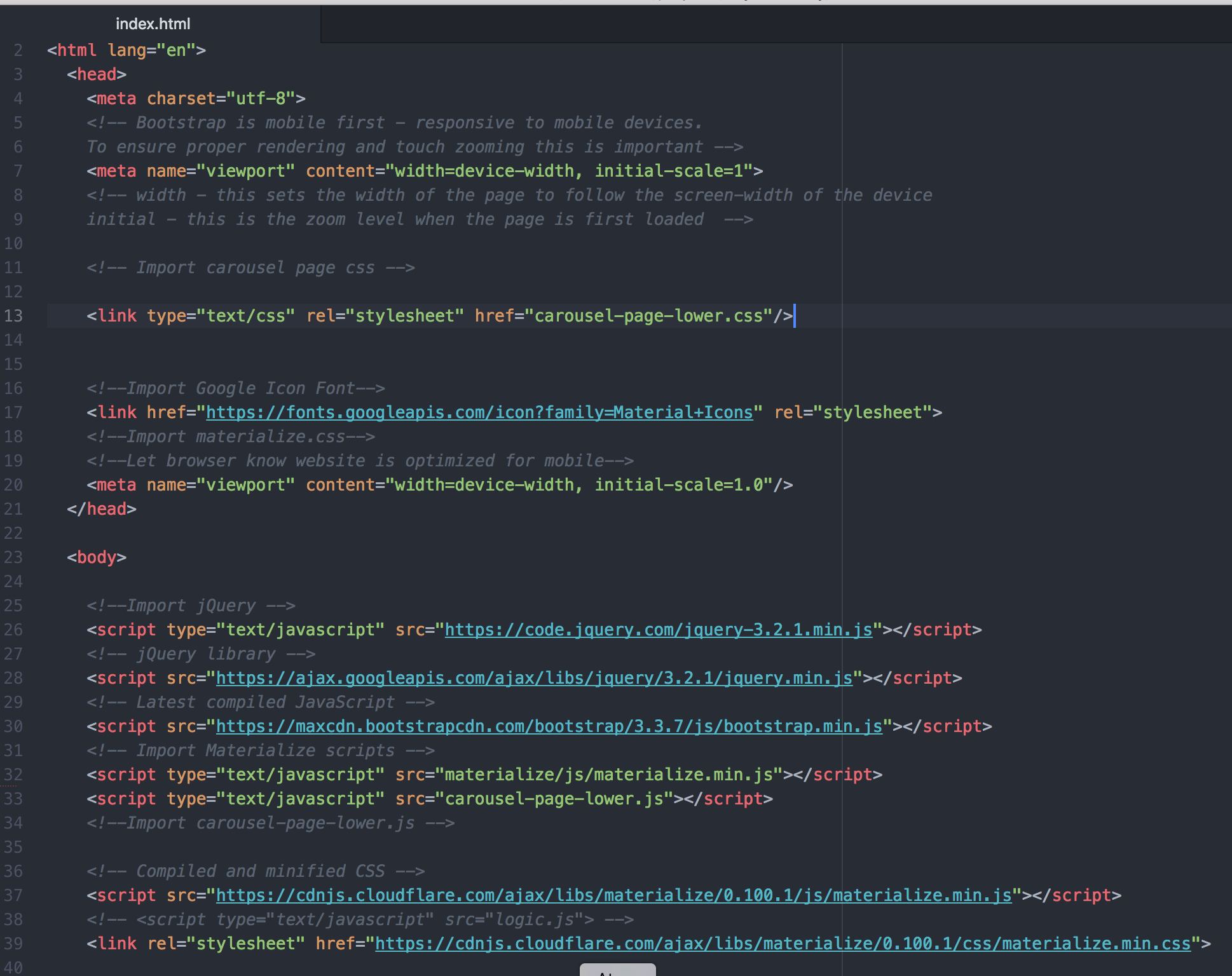Click line number 23 in the gutter
Screen dimensions: 1232x976
point(13,558)
